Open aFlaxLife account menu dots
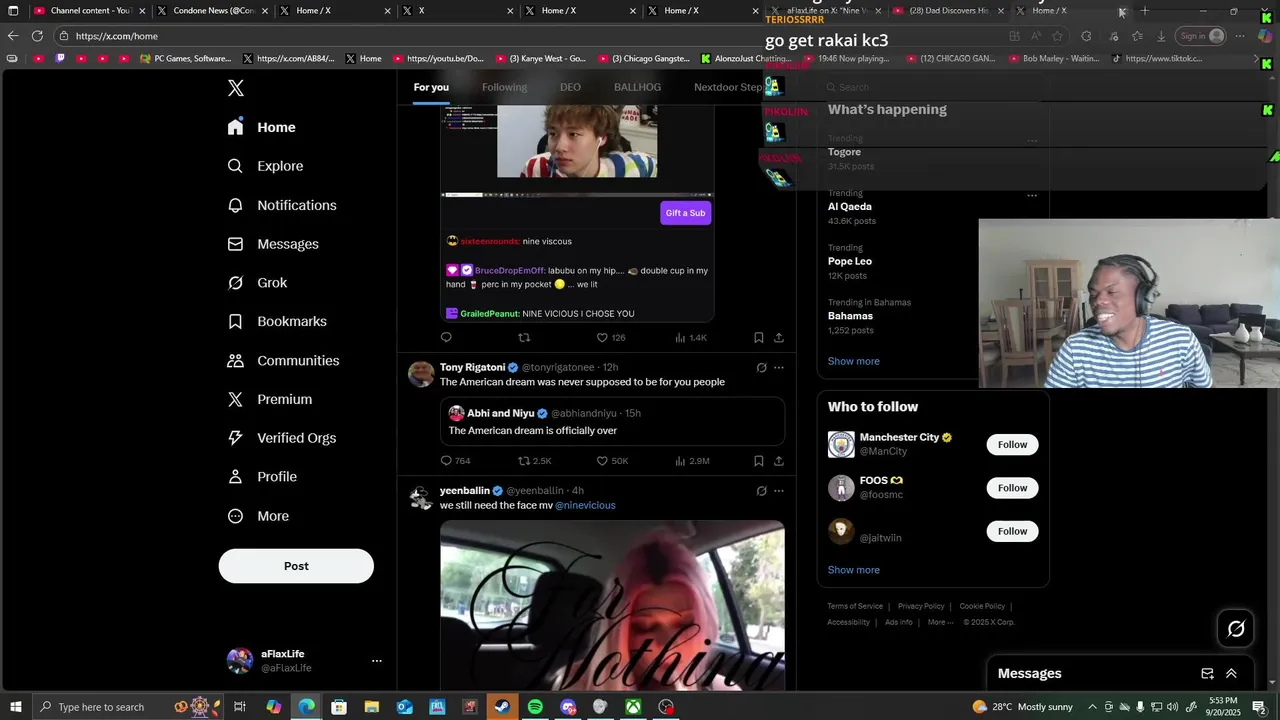The width and height of the screenshot is (1280, 720). pos(377,661)
